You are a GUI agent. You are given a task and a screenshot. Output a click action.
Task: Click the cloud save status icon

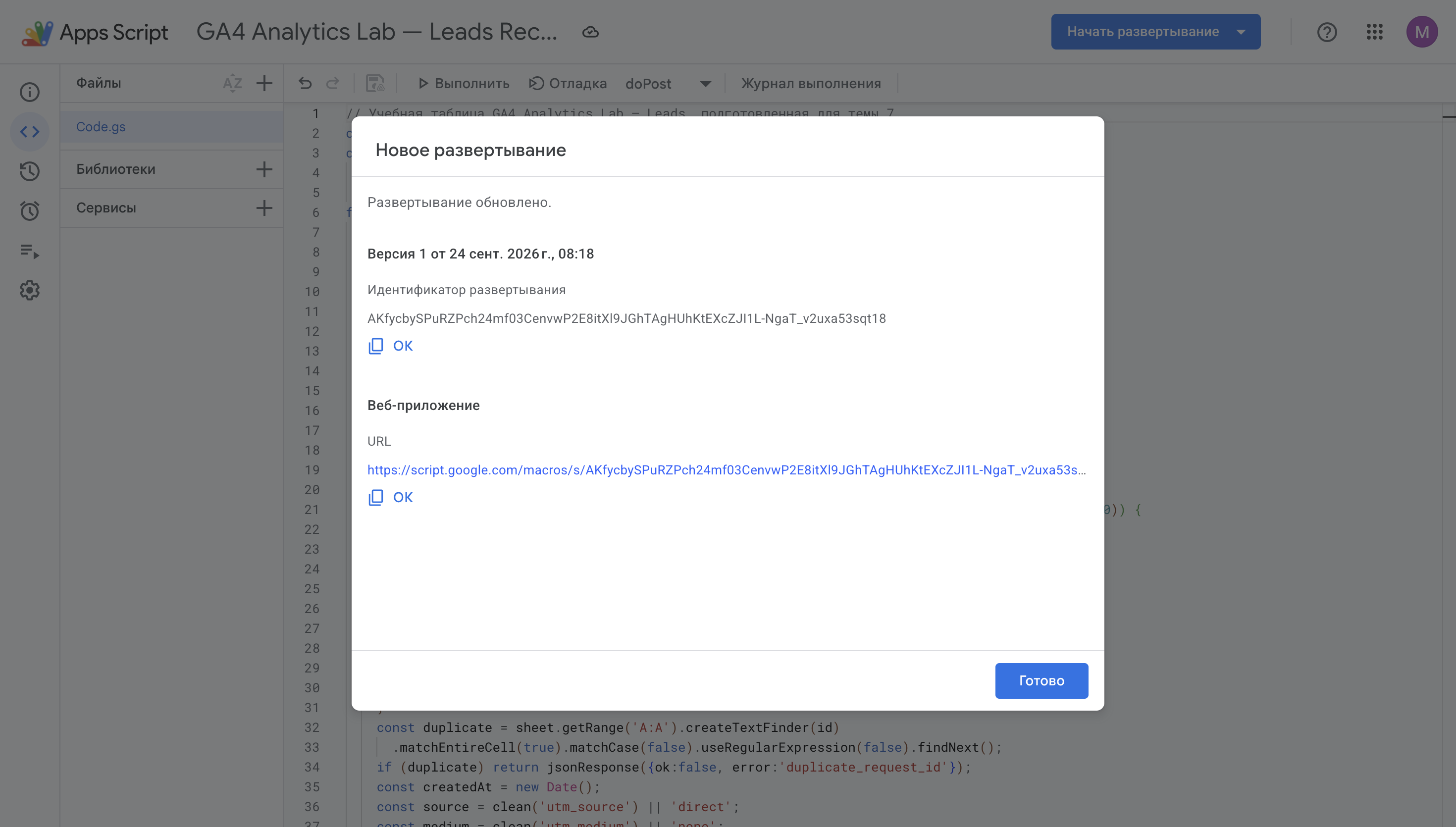(x=590, y=32)
